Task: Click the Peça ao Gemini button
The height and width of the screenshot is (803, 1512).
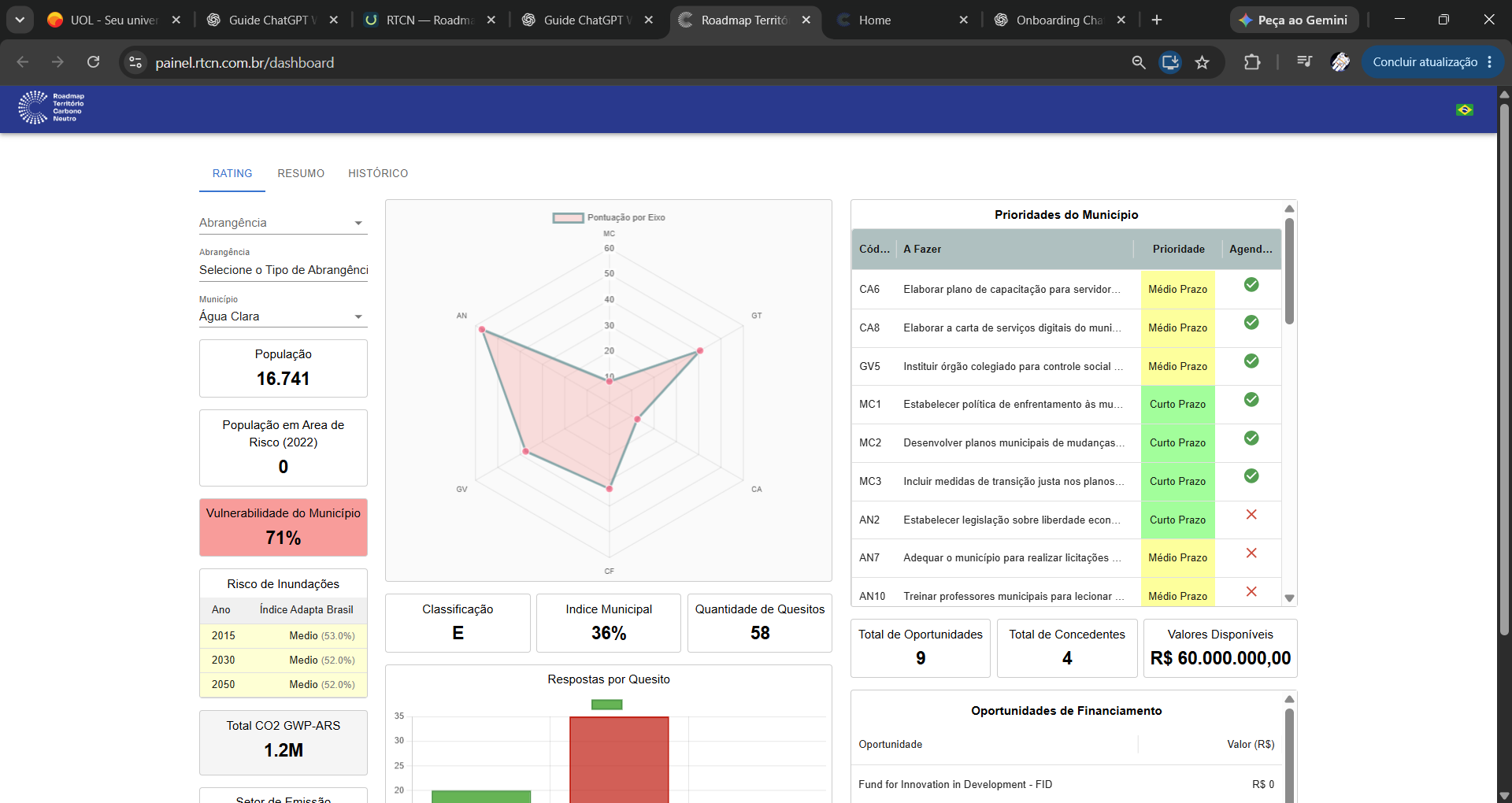Action: click(x=1294, y=20)
